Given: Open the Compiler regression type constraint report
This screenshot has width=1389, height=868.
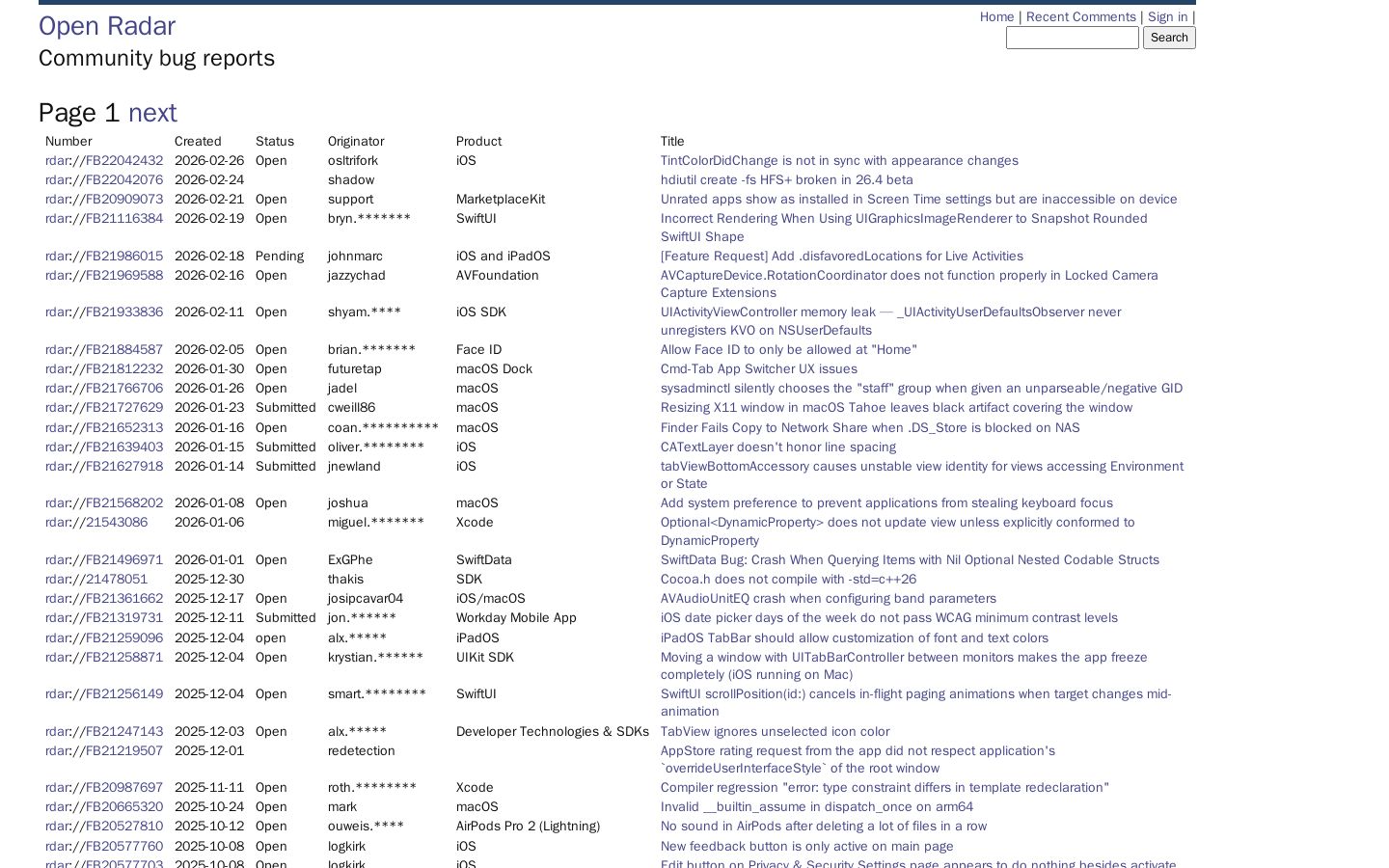Looking at the screenshot, I should [x=885, y=788].
